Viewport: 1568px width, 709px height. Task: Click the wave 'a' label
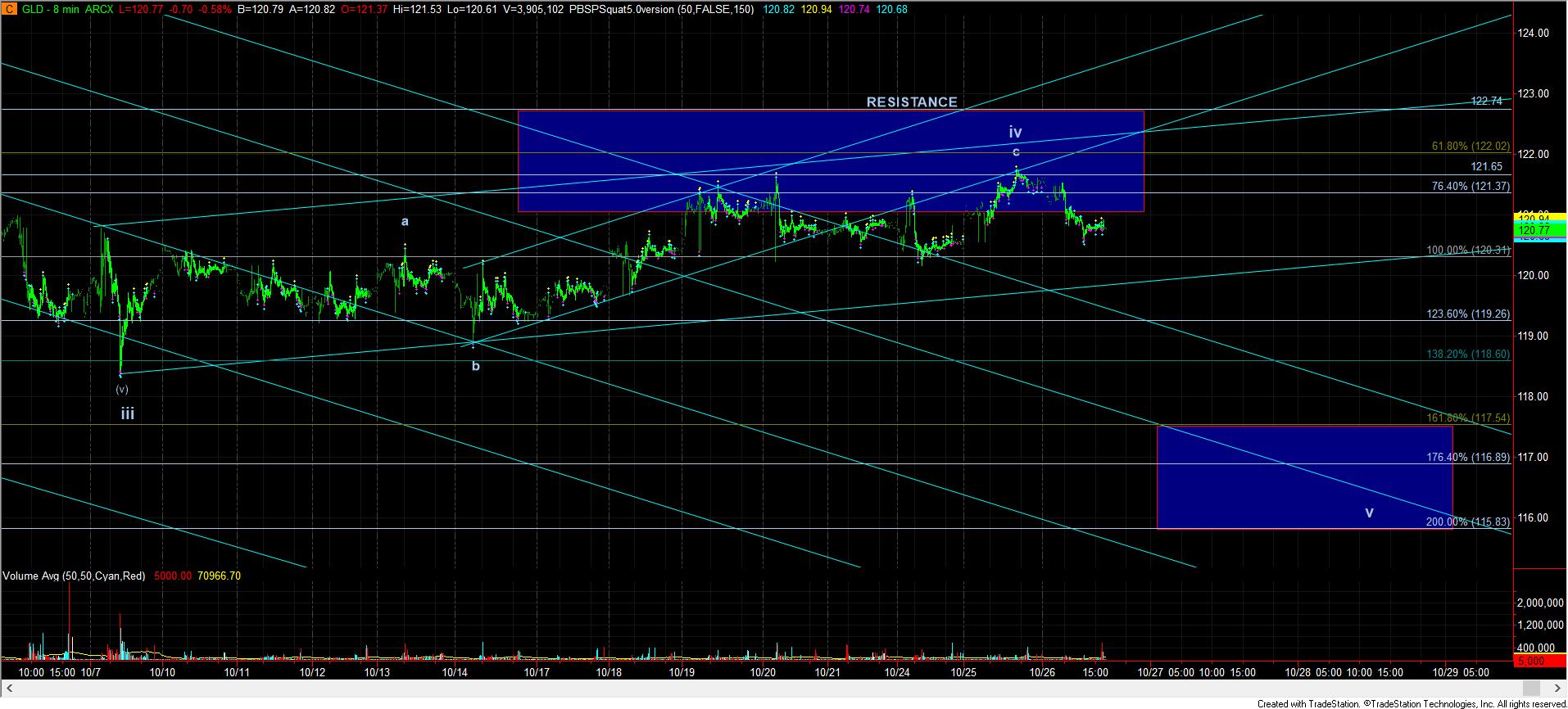coord(405,222)
